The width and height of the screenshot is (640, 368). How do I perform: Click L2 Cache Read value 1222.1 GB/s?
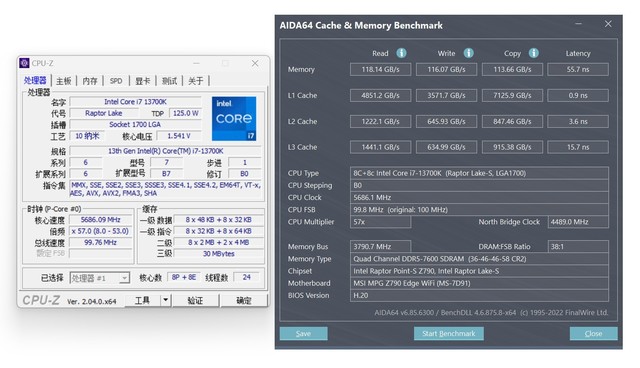pos(380,122)
